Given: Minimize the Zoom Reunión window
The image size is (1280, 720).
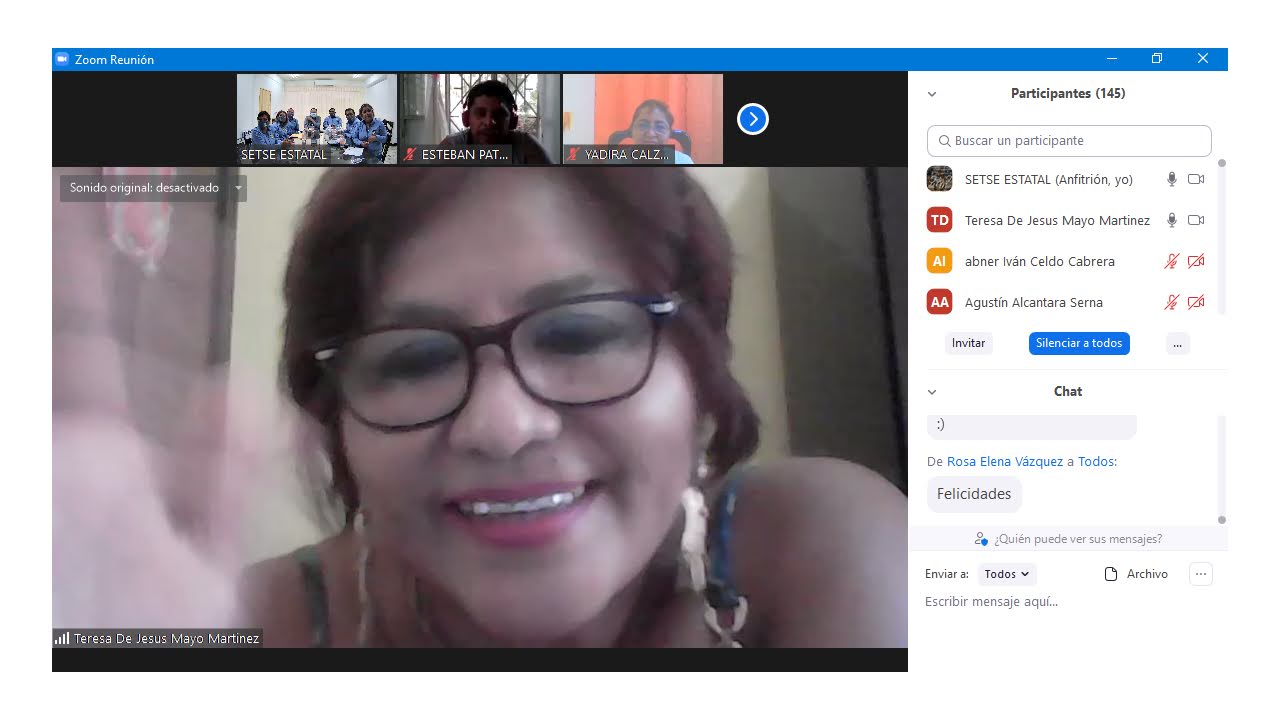Looking at the screenshot, I should (x=1111, y=59).
